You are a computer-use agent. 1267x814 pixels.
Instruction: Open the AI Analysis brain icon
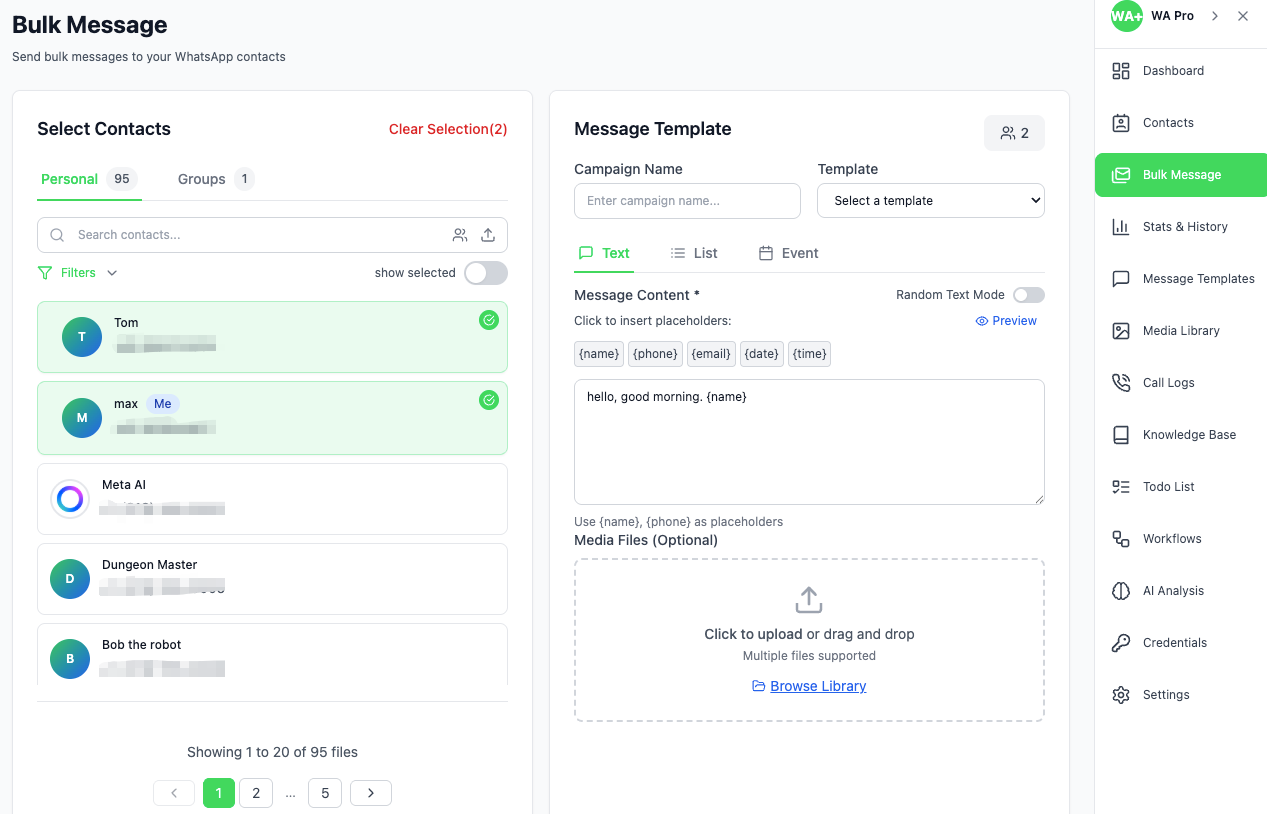tap(1121, 591)
